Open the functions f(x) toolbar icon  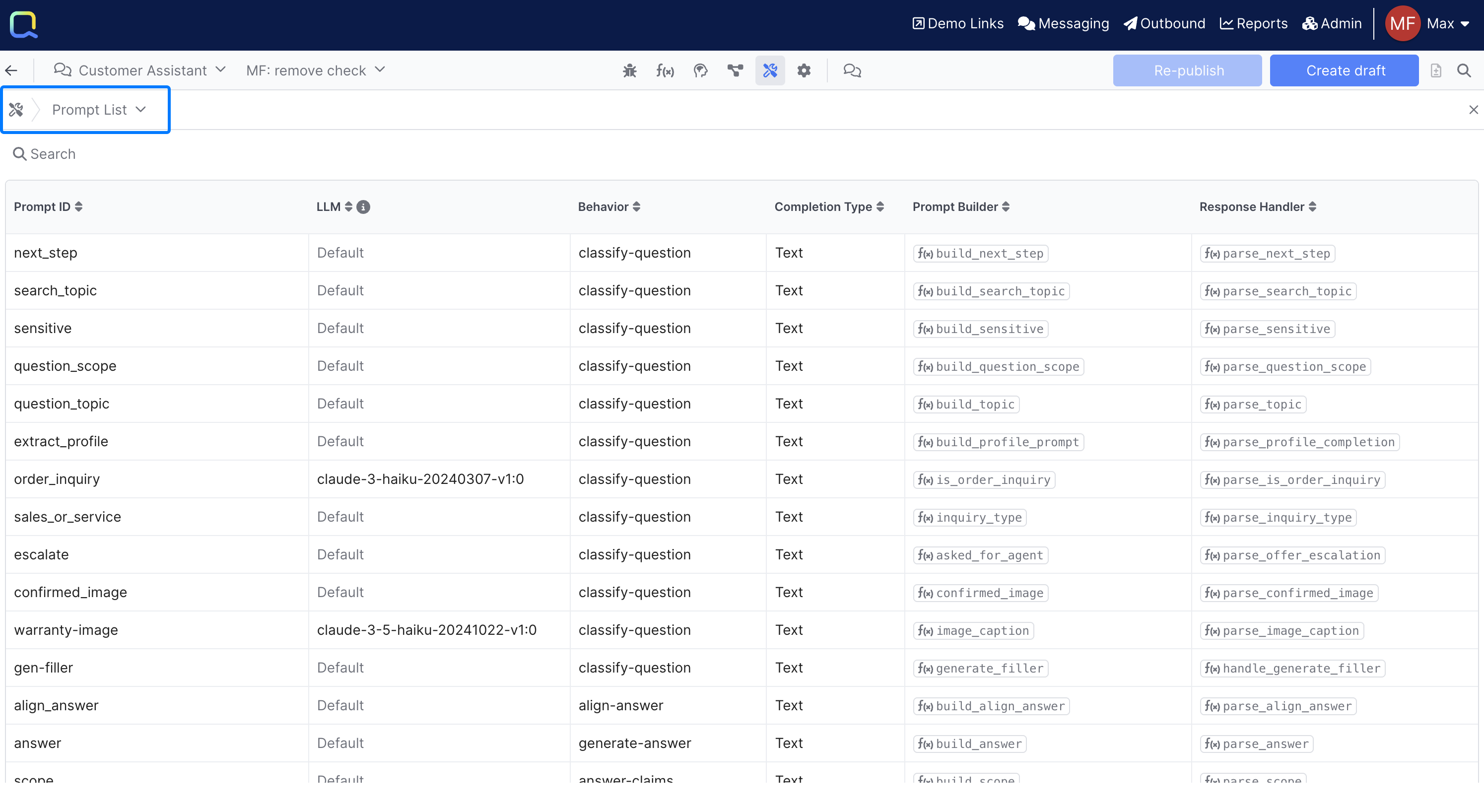(665, 70)
